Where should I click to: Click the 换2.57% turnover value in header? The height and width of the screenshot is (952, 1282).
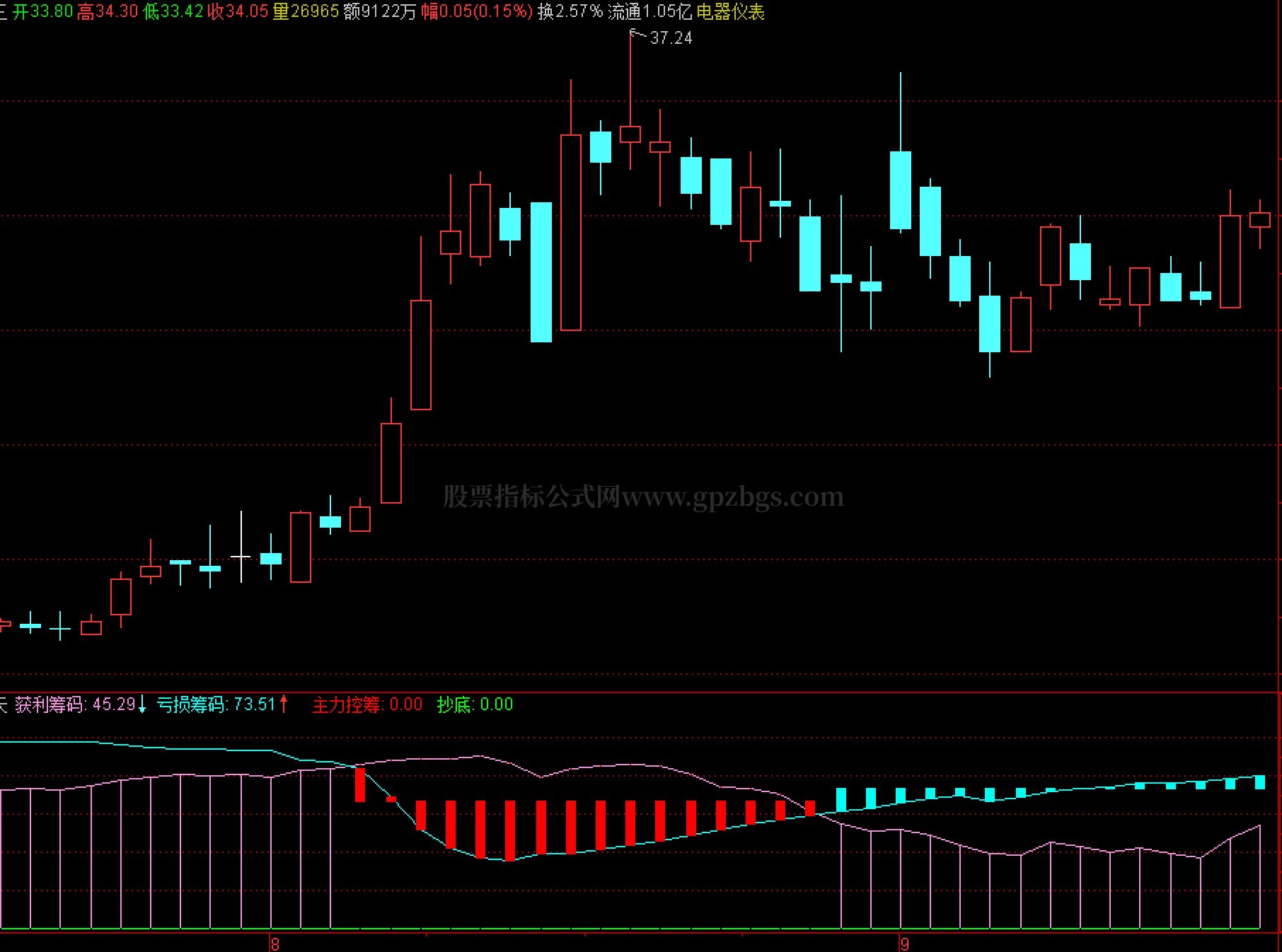(x=570, y=12)
